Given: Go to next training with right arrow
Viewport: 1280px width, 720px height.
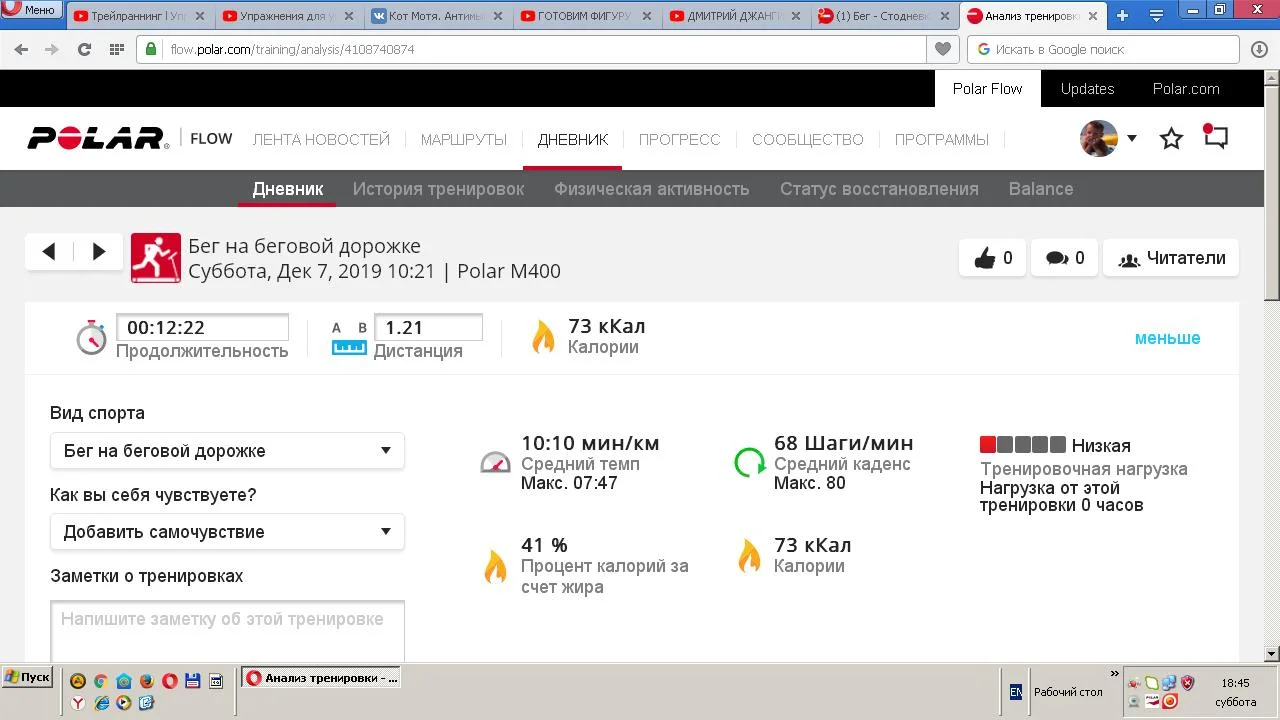Looking at the screenshot, I should coord(98,252).
